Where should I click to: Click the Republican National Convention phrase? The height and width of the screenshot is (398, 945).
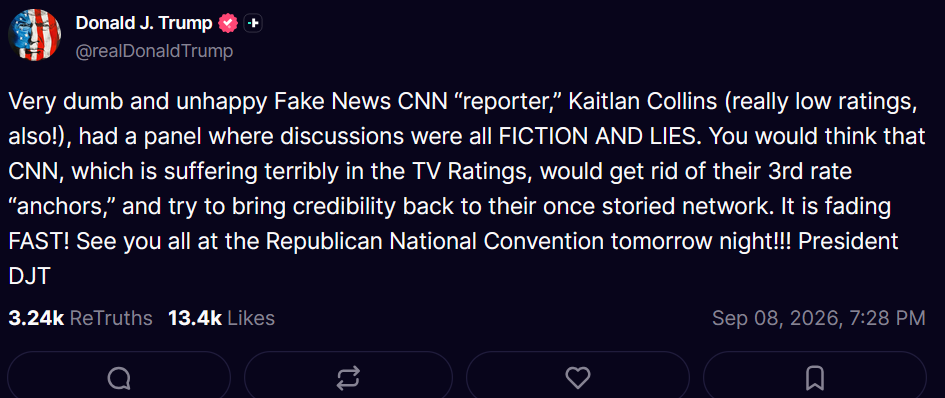[x=435, y=241]
